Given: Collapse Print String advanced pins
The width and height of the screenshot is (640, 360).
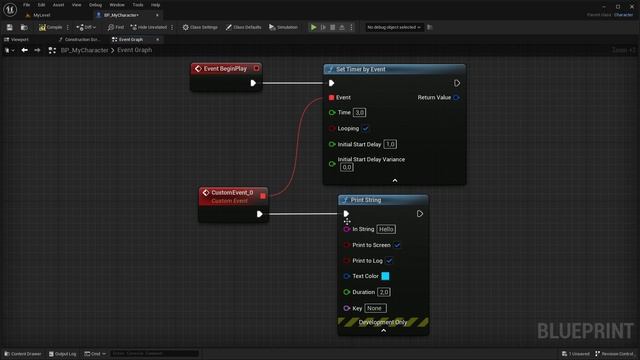Looking at the screenshot, I should [383, 331].
